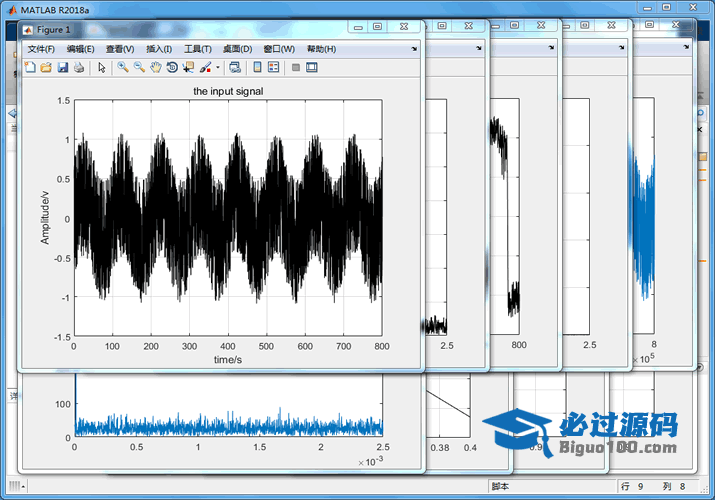
Task: Minimize the Figure 1 window
Action: point(358,27)
